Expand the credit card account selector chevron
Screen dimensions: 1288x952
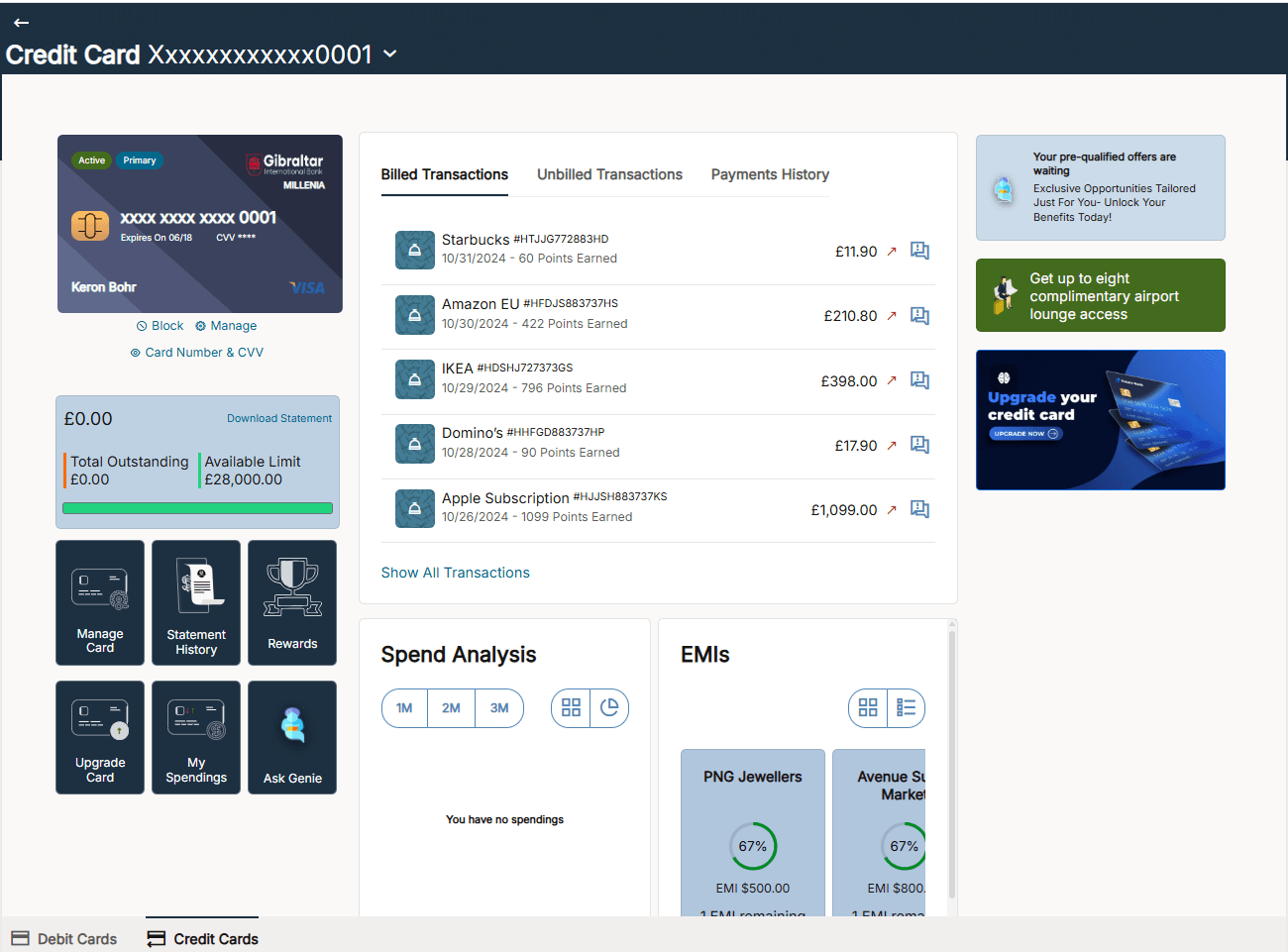pyautogui.click(x=390, y=54)
